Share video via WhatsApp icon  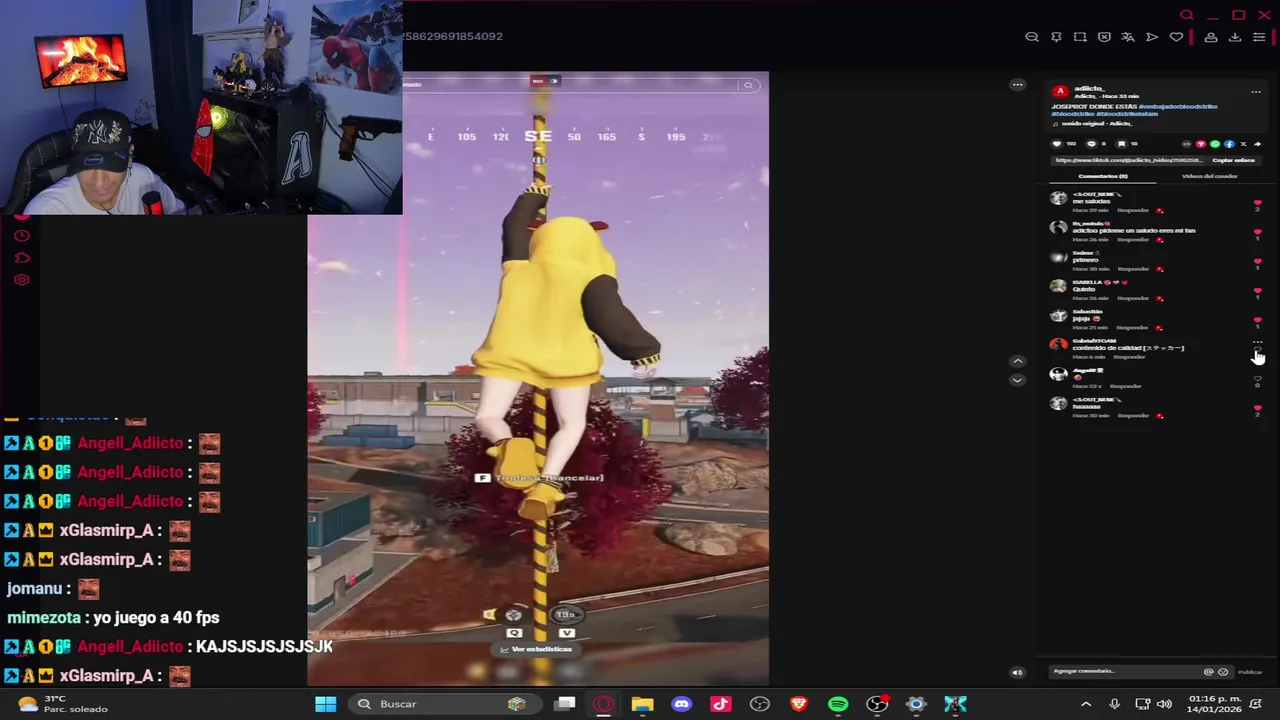click(x=1215, y=144)
